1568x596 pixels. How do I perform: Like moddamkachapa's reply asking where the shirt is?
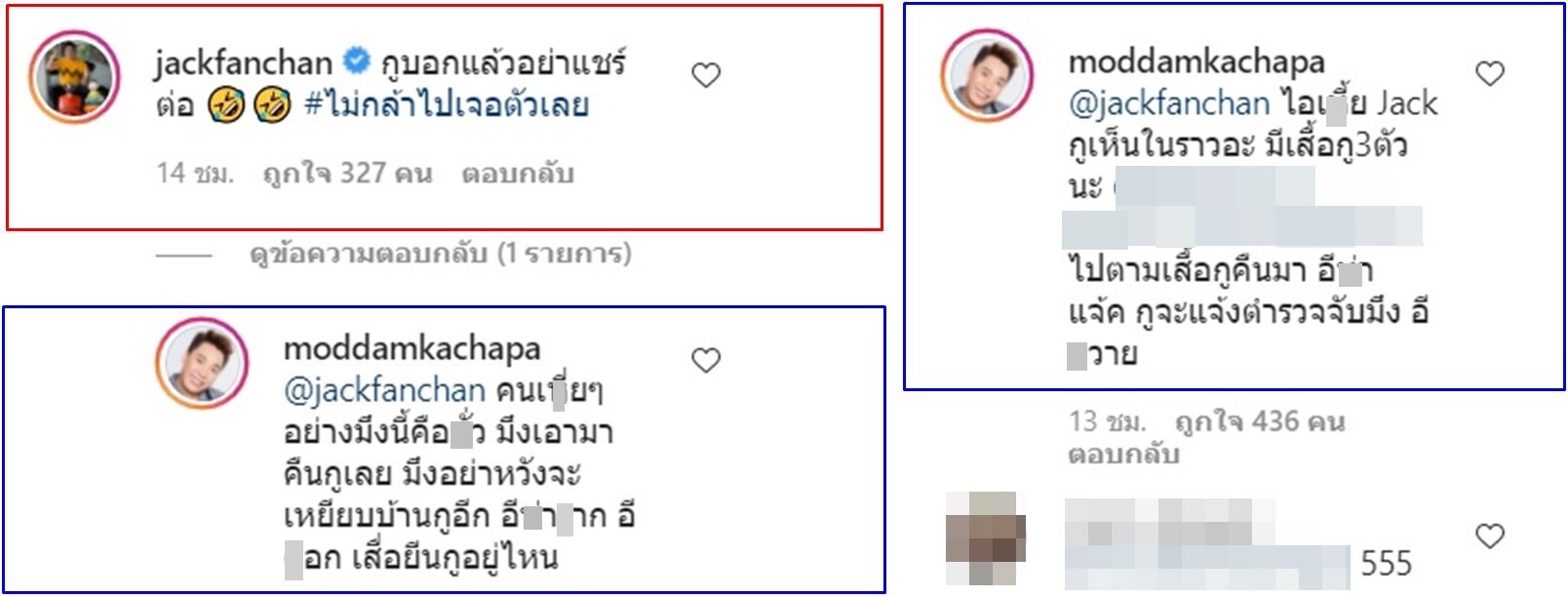[706, 361]
